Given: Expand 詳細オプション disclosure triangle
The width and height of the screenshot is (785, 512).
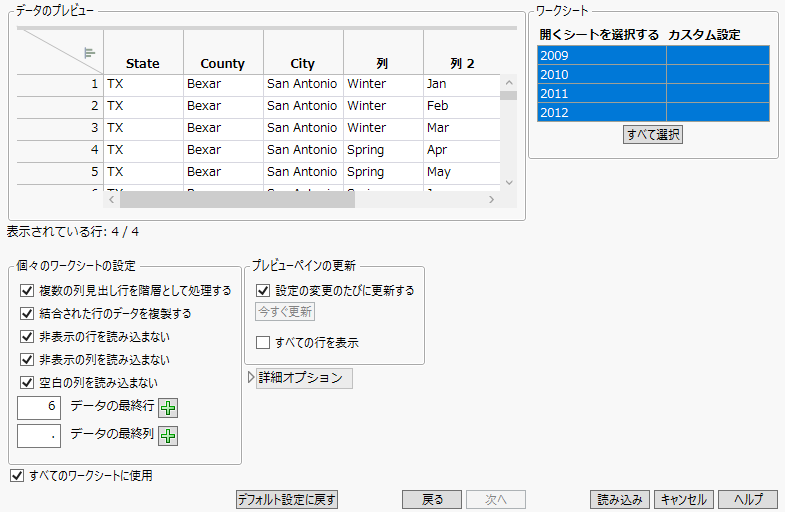Looking at the screenshot, I should click(x=251, y=378).
